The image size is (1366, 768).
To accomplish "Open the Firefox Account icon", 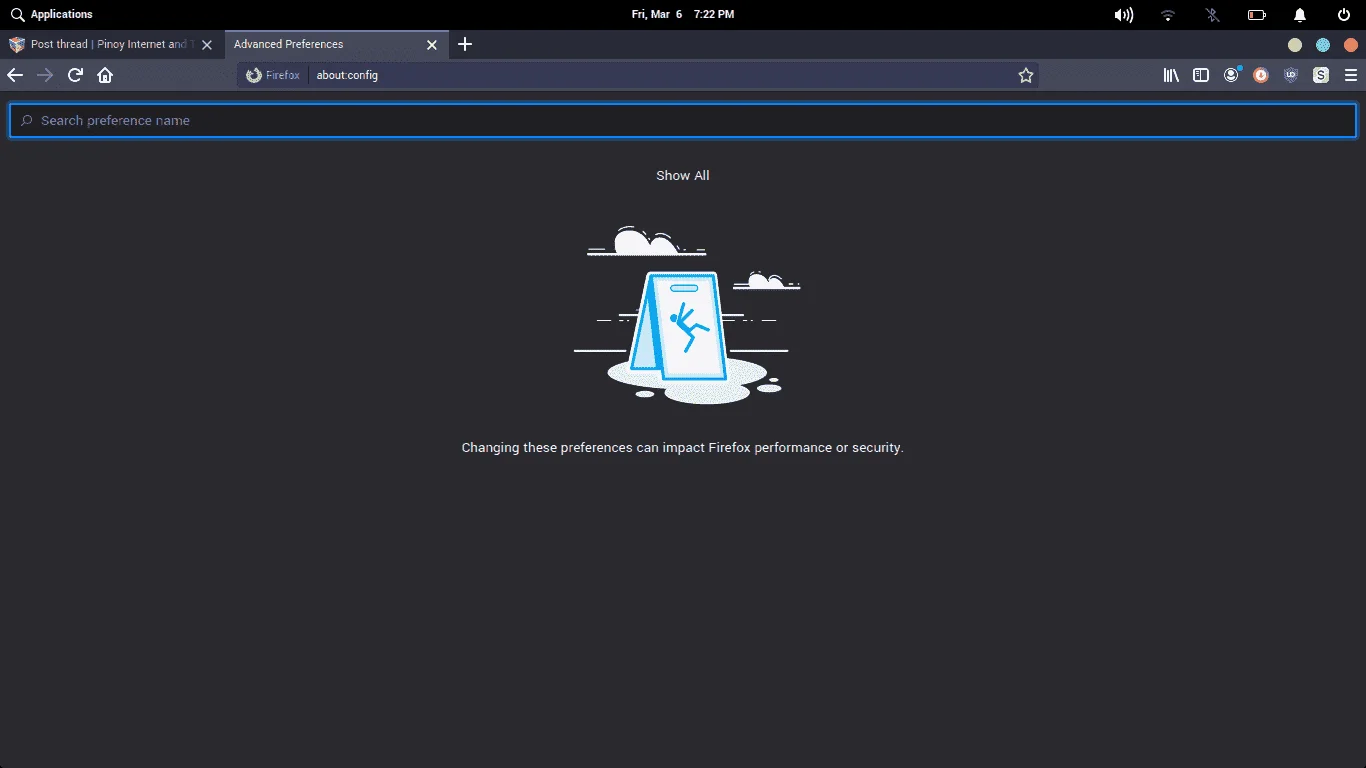I will pyautogui.click(x=1231, y=75).
